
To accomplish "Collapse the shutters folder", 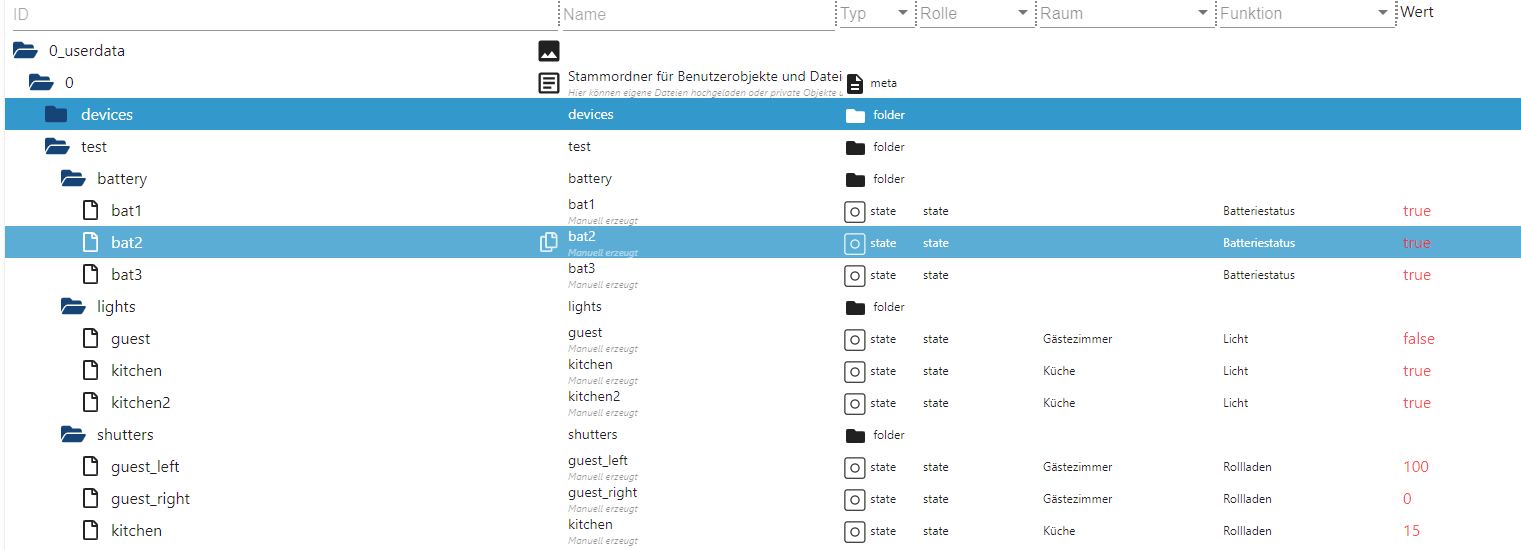I will (73, 435).
